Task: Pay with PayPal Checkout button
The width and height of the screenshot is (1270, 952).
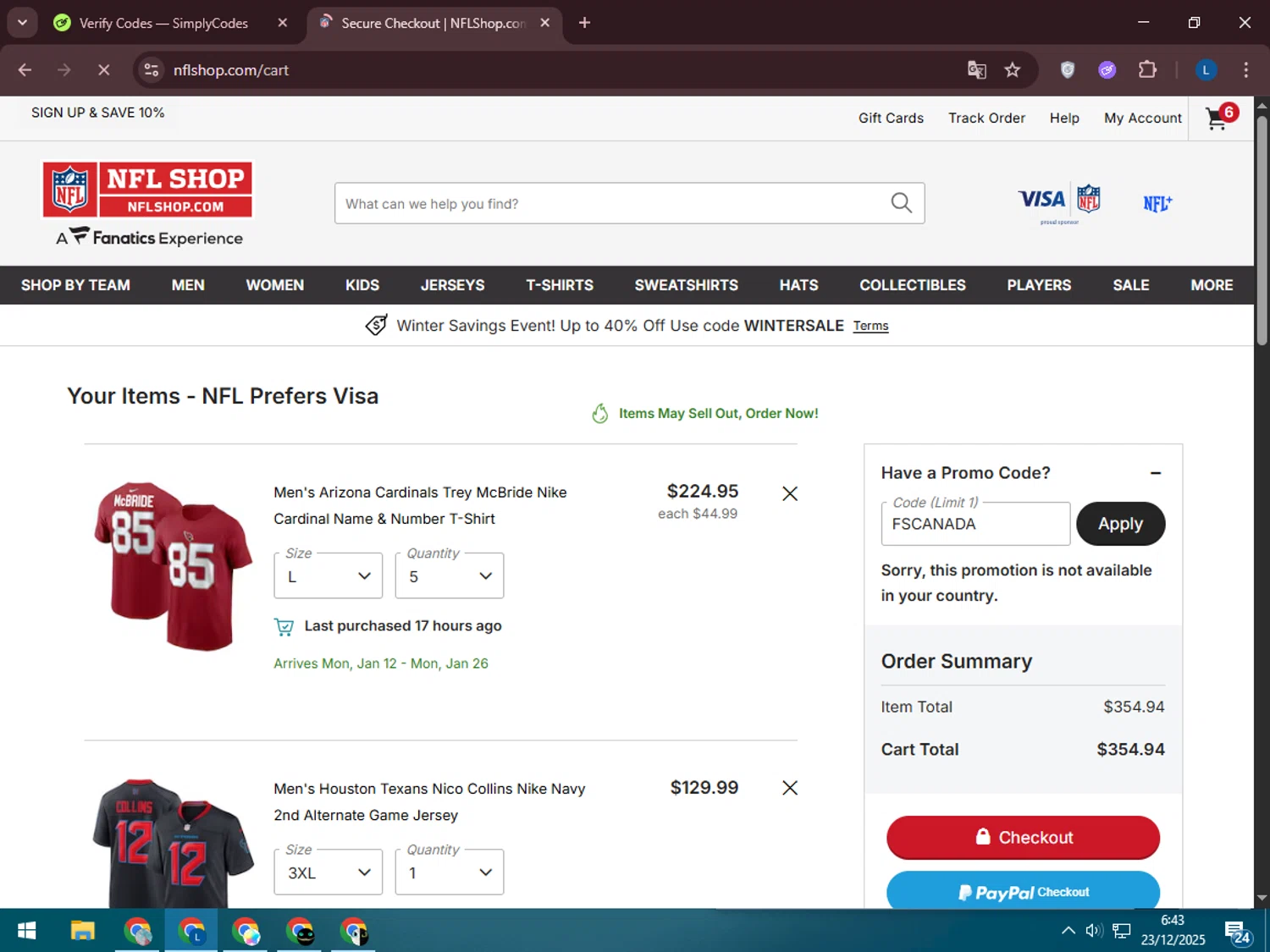Action: 1023,890
